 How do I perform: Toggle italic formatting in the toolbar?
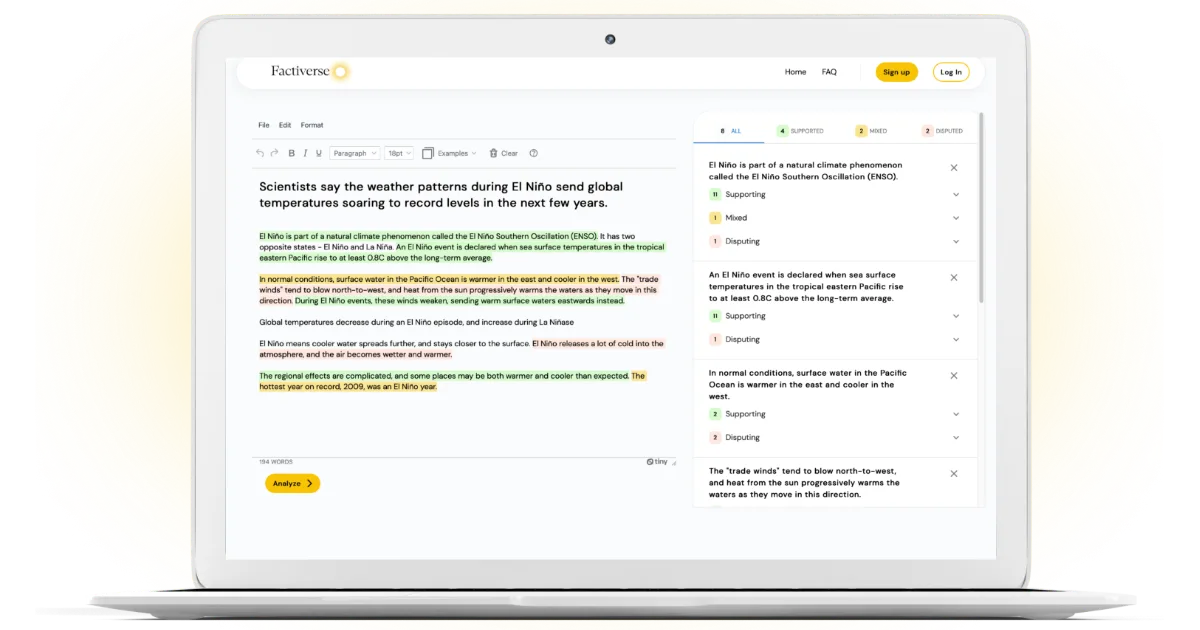point(305,153)
